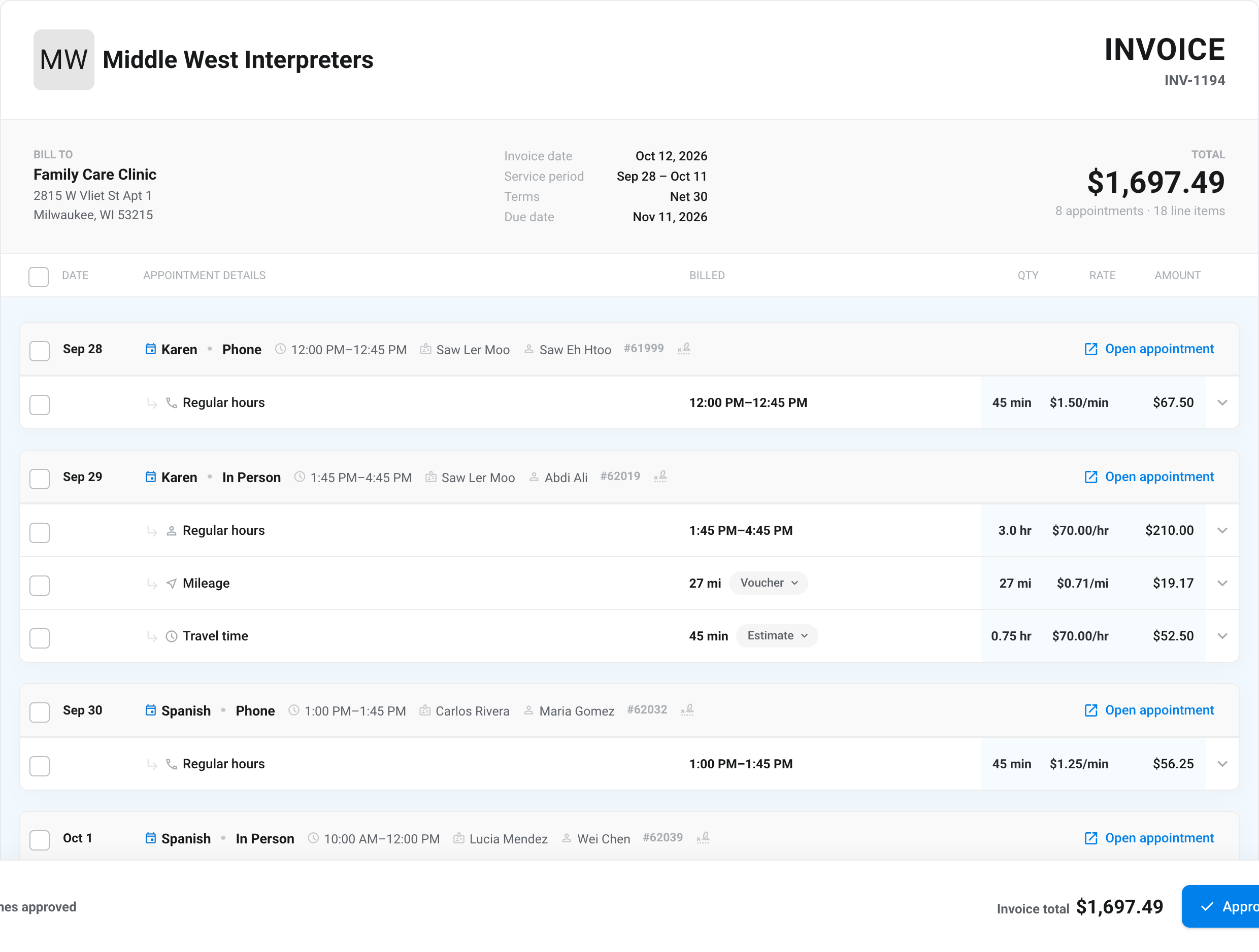Click the signature icon next to #61999

684,349
